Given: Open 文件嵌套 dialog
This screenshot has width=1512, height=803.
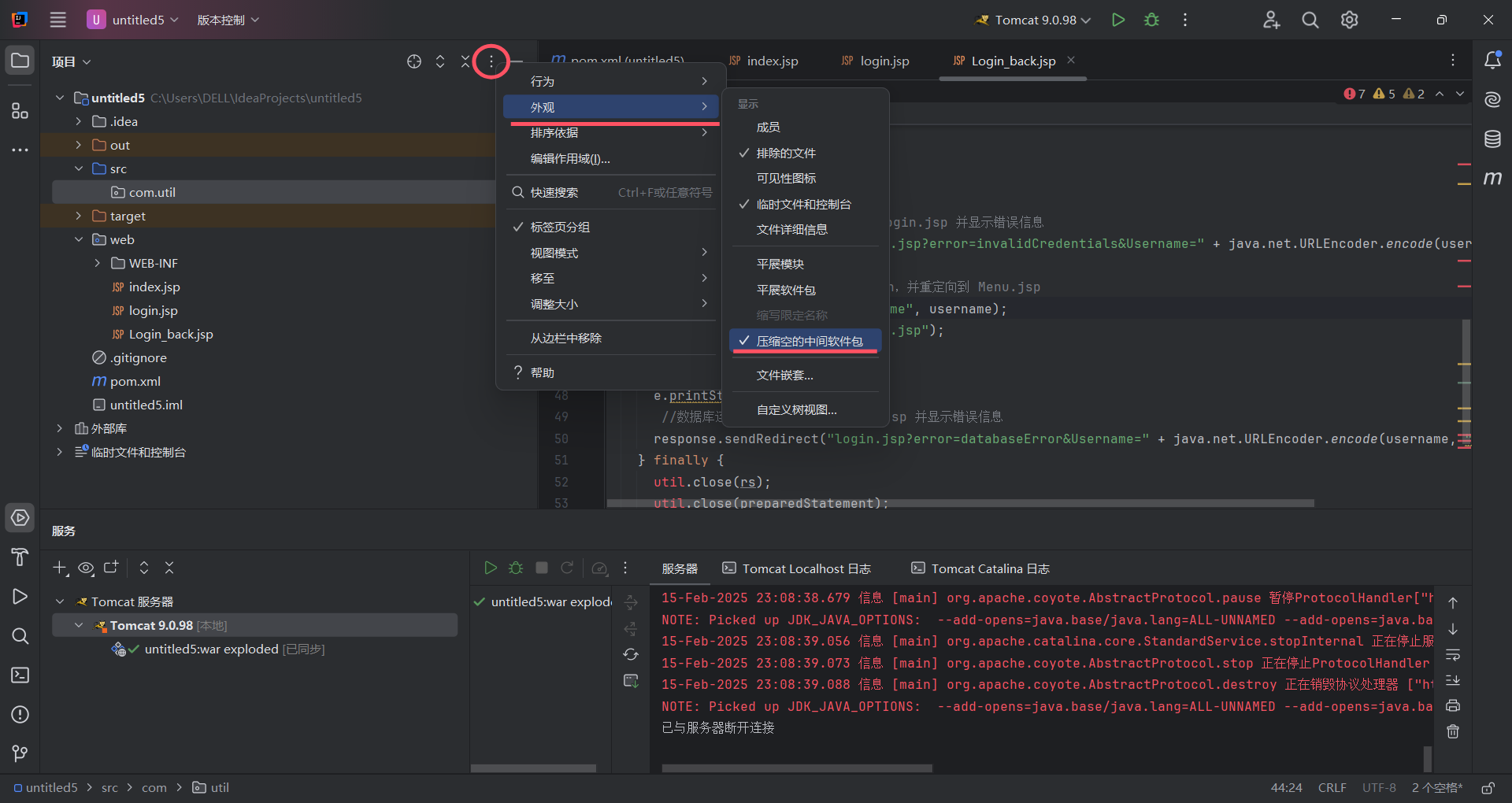Looking at the screenshot, I should 805,375.
